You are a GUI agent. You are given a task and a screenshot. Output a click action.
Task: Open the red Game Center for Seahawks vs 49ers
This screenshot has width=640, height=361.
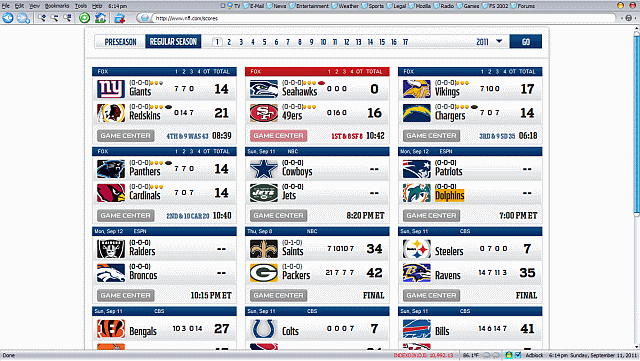(x=278, y=136)
